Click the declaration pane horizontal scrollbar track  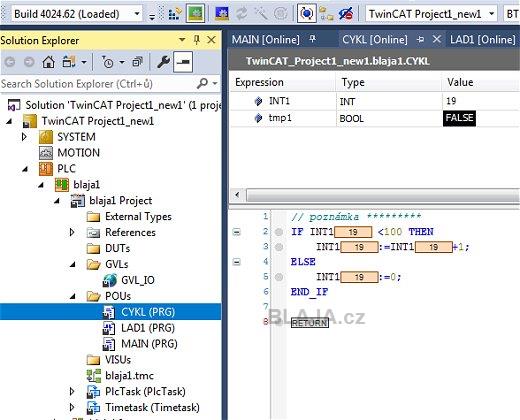click(x=383, y=195)
